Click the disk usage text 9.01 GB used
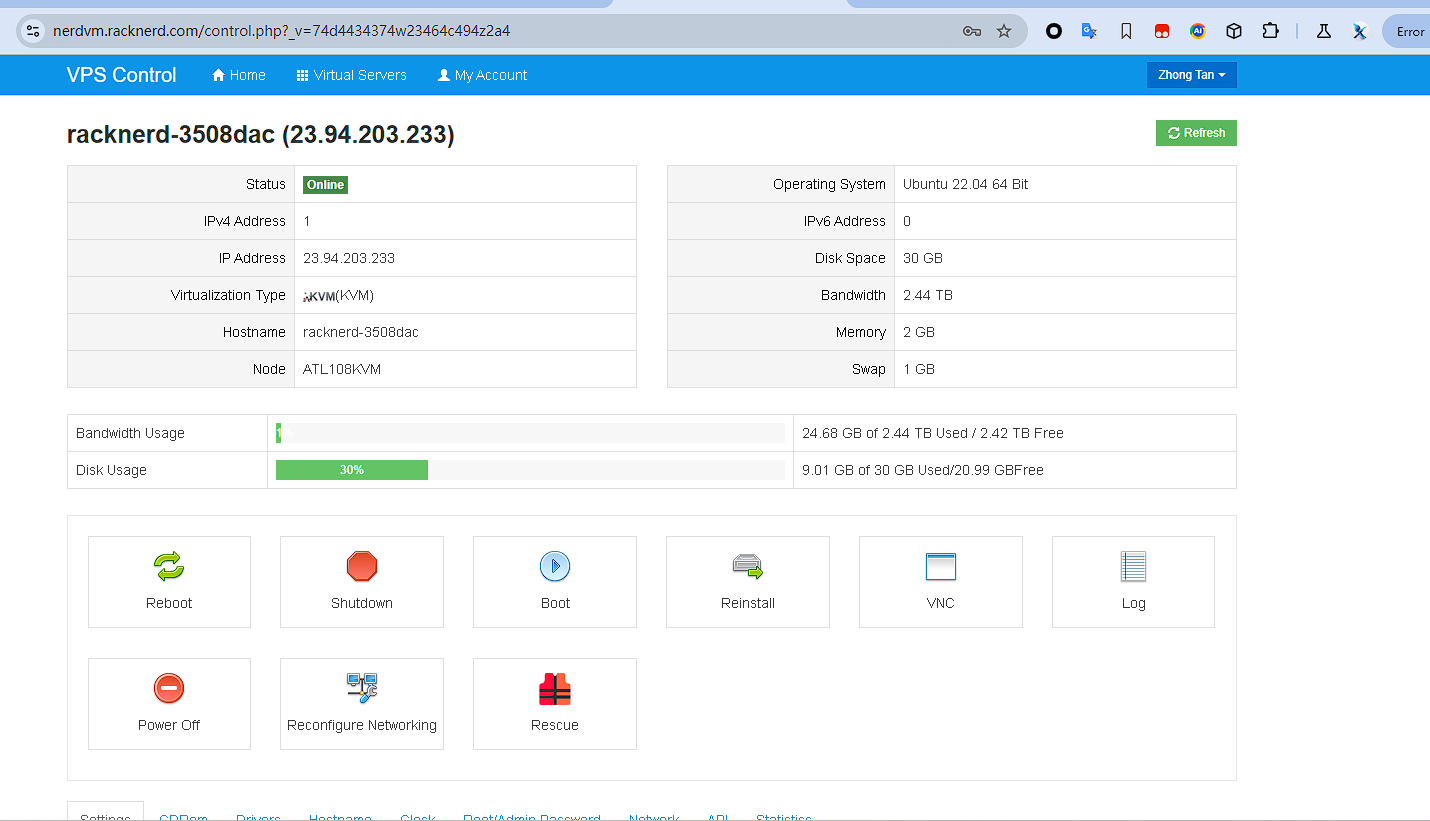 (x=923, y=470)
